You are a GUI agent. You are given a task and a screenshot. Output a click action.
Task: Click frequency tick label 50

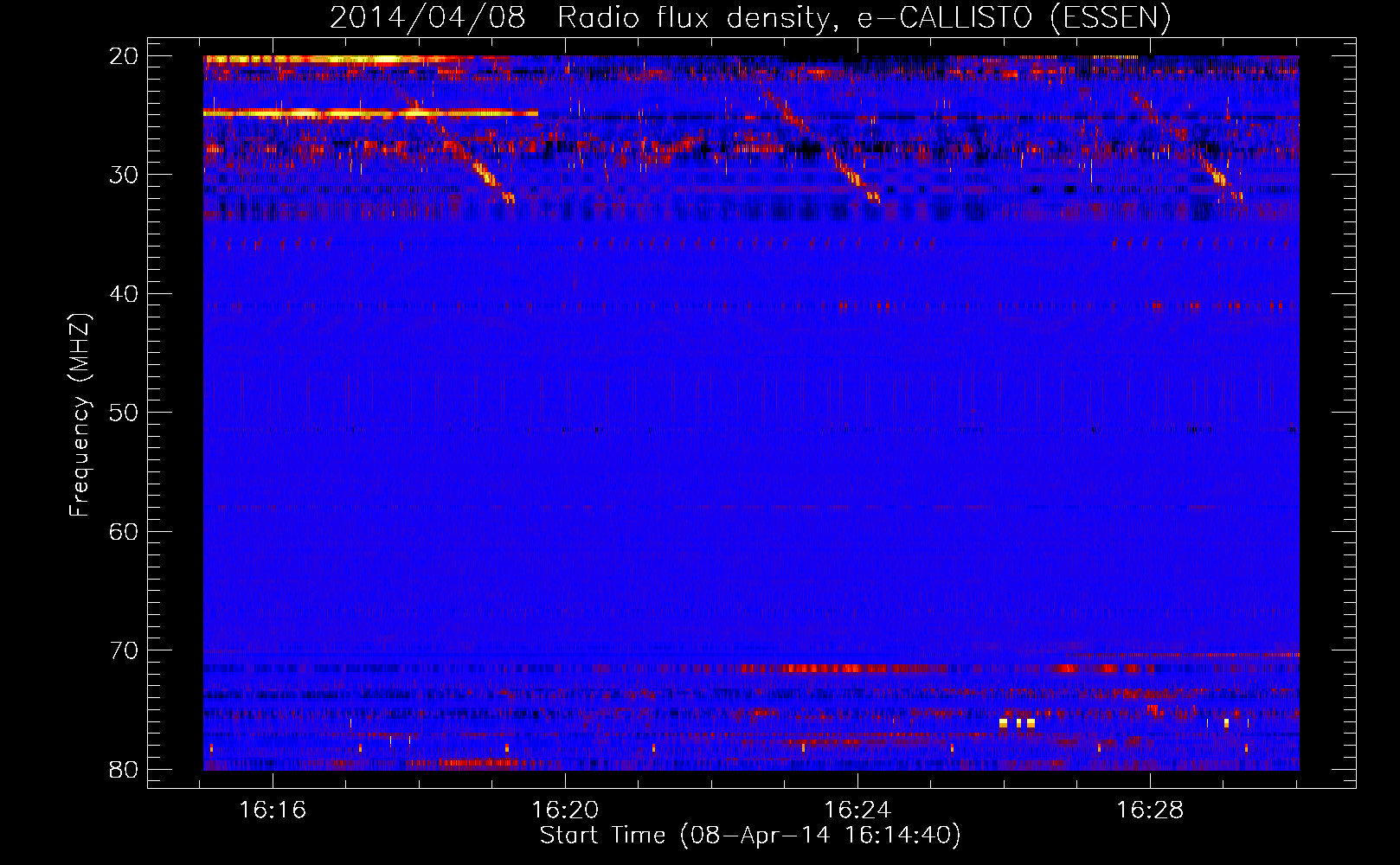(x=125, y=413)
